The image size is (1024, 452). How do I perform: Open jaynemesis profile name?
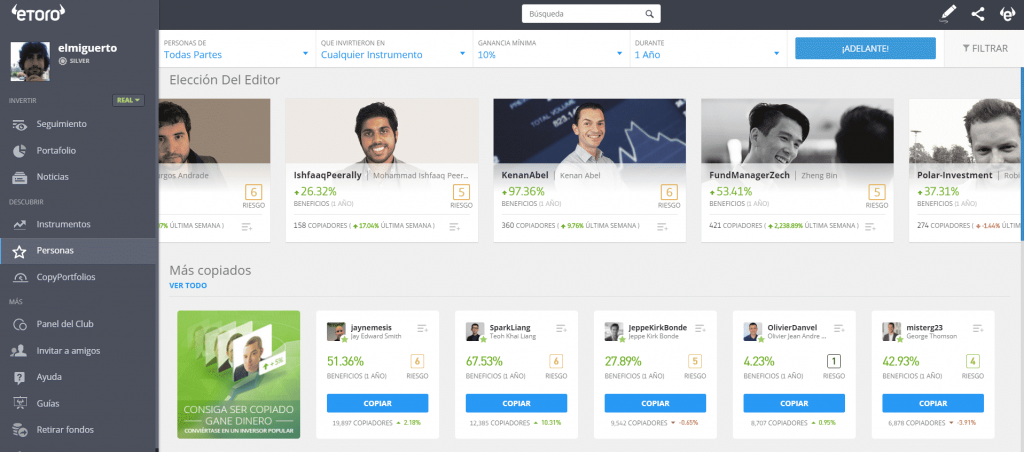370,327
